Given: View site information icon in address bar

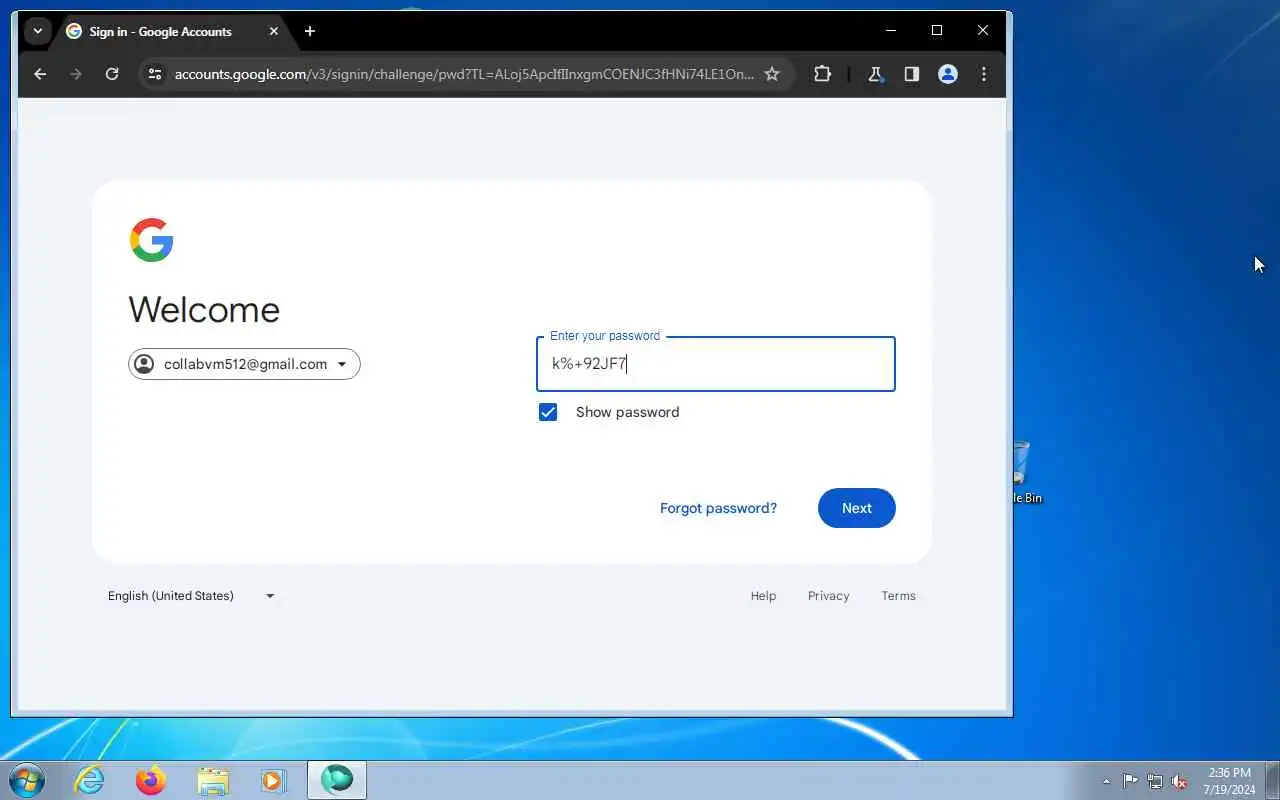Looking at the screenshot, I should pos(154,74).
